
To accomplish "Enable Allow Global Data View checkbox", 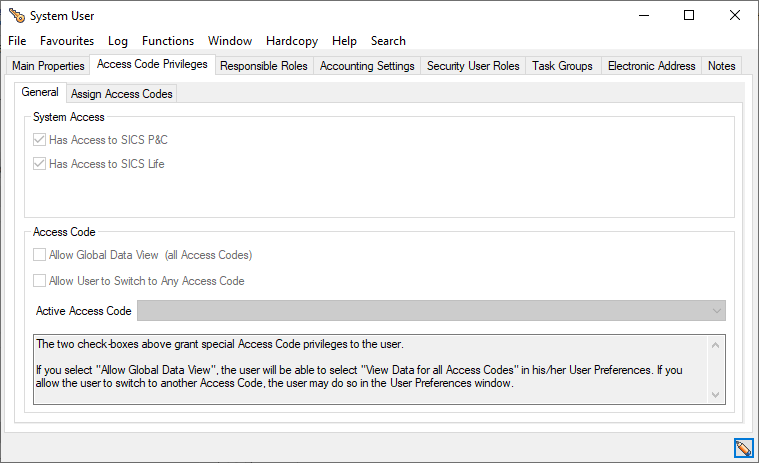I will point(39,254).
